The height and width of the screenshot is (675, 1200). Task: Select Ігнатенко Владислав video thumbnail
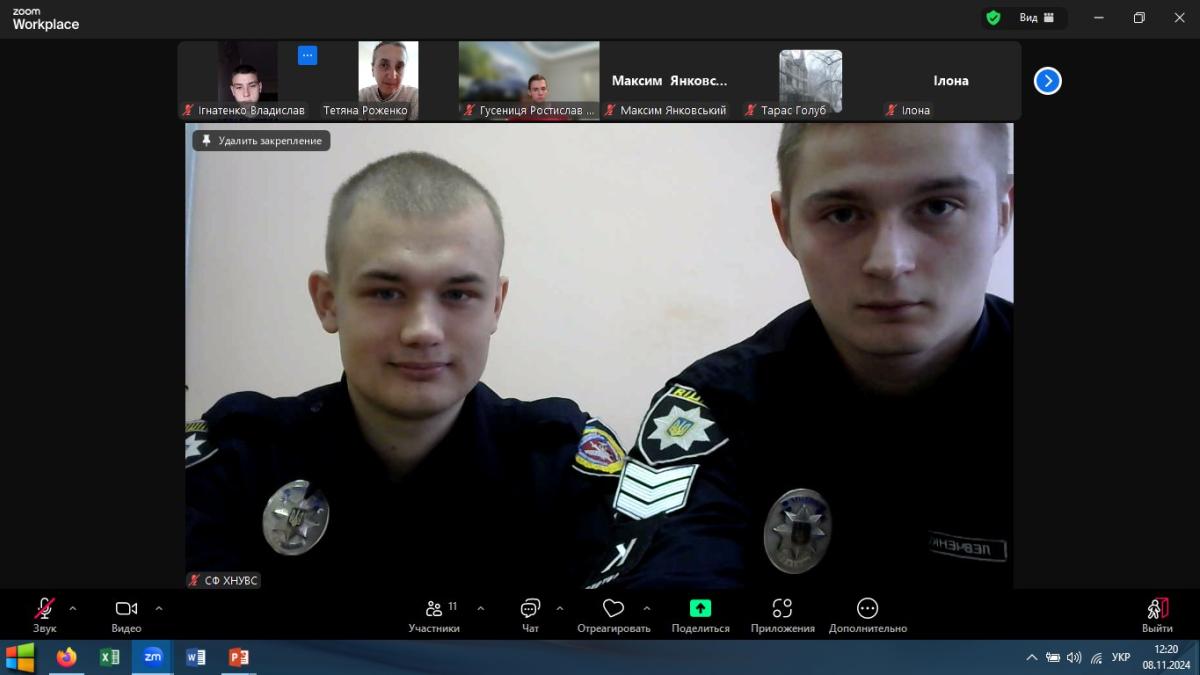248,80
